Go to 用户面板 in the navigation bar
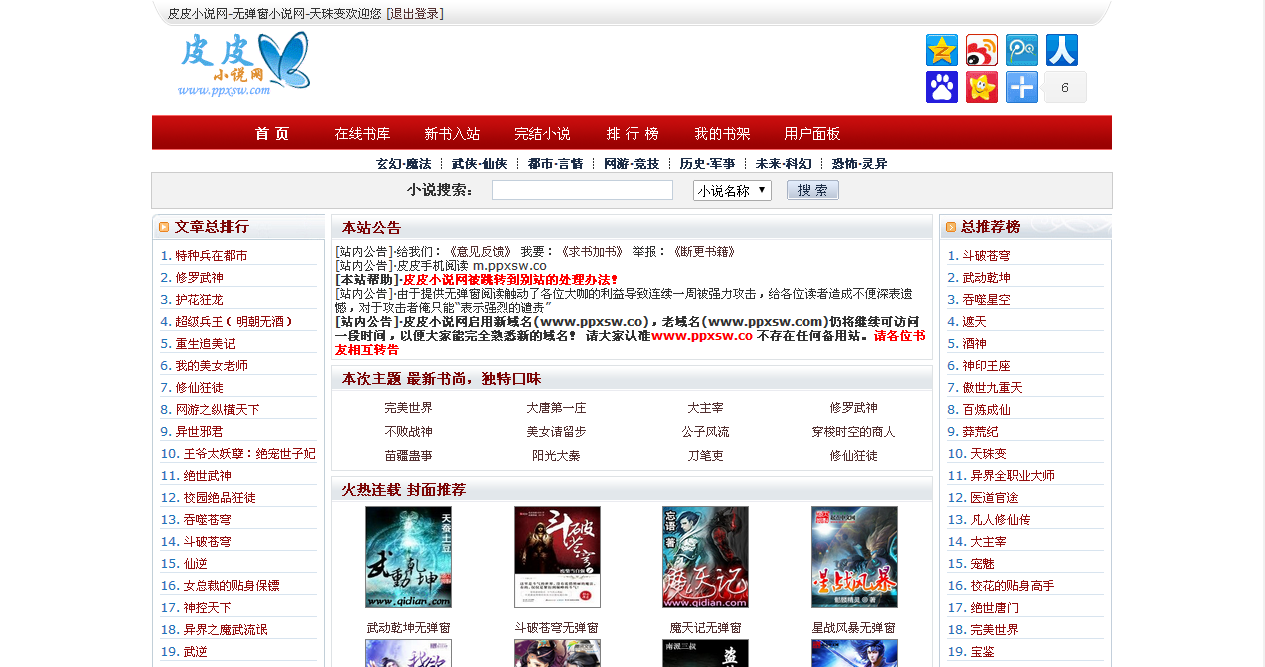 812,133
